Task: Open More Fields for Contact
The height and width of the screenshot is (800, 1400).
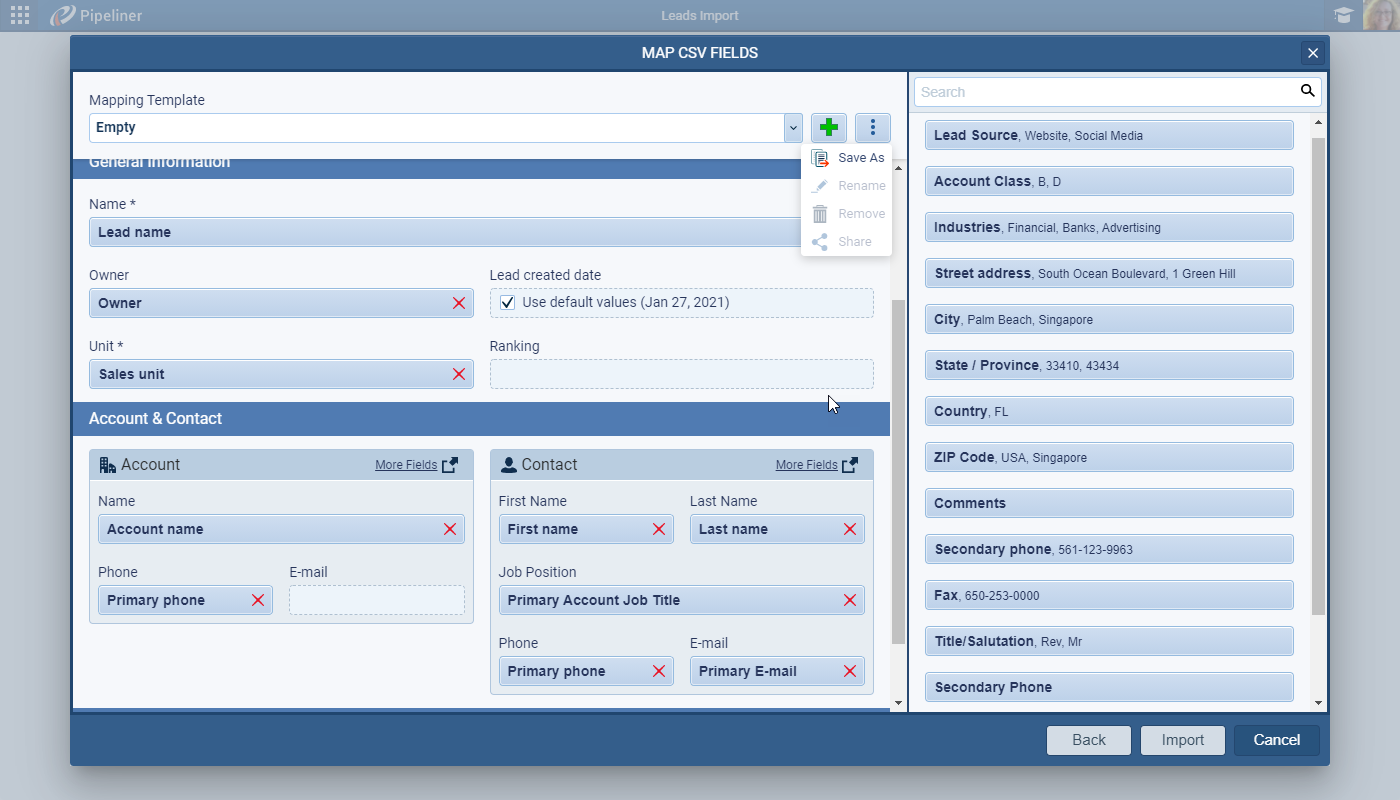Action: coord(817,465)
